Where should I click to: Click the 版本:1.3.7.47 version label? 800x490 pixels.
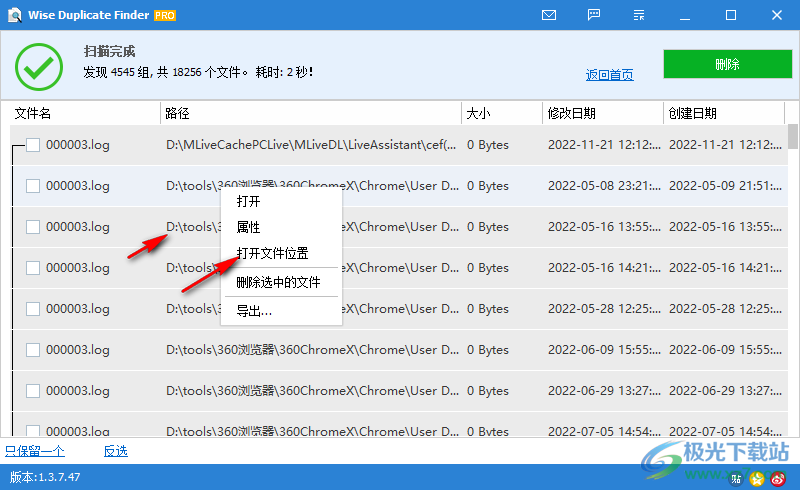[45, 477]
